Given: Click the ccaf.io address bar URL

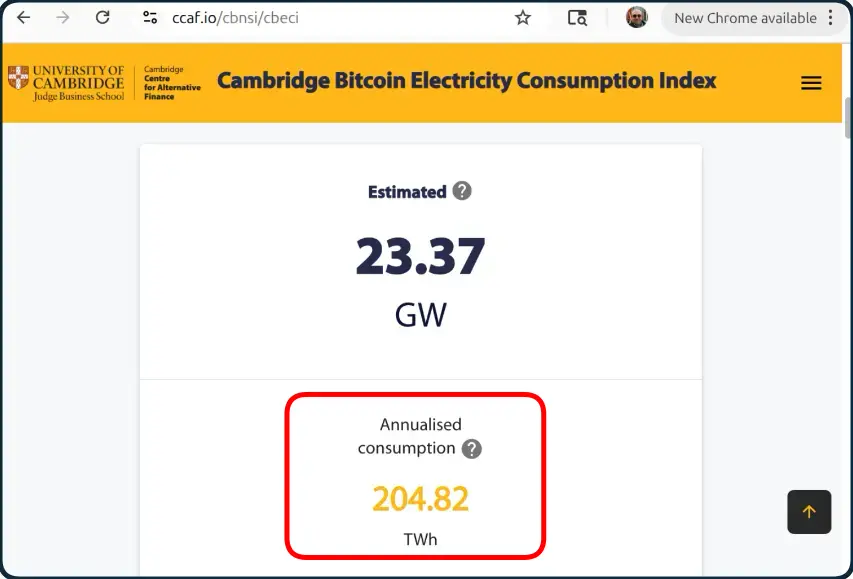Looking at the screenshot, I should (x=235, y=18).
